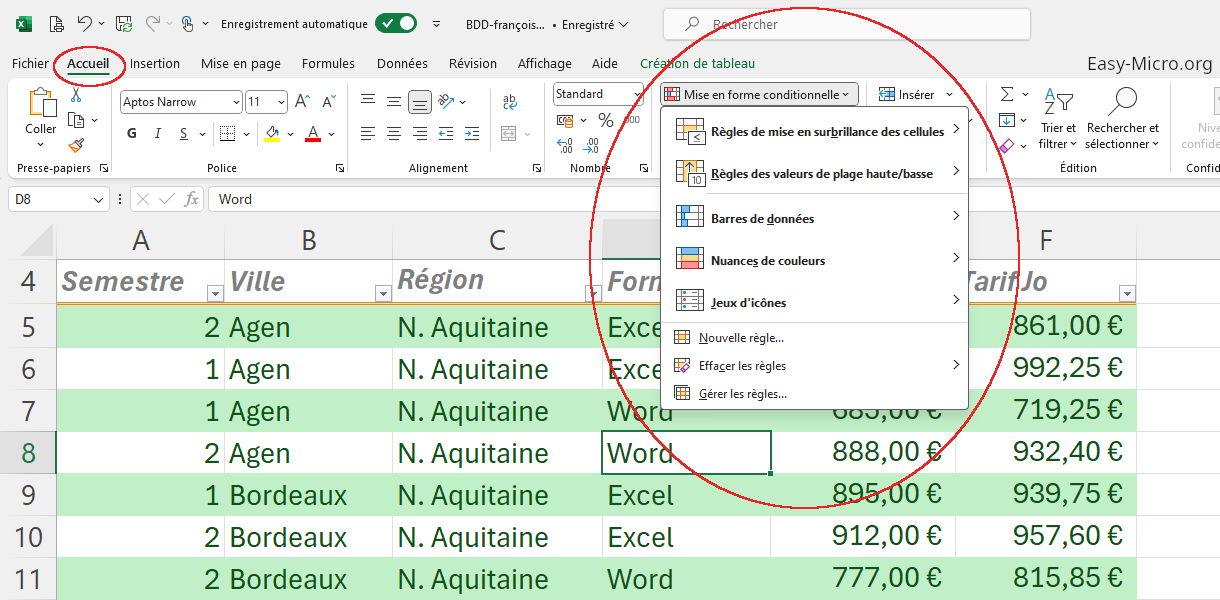Open the Enregistré file status dropdown
Viewport: 1220px width, 600px height.
click(x=595, y=24)
